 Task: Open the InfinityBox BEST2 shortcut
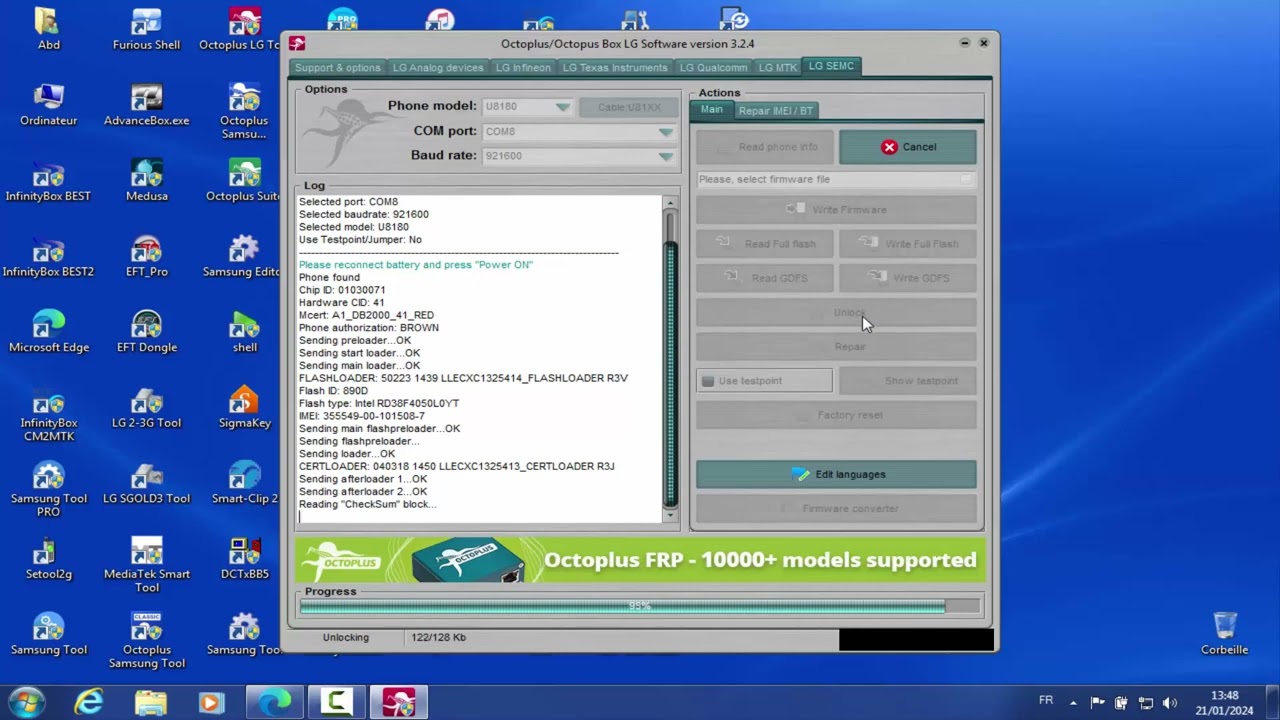point(48,256)
